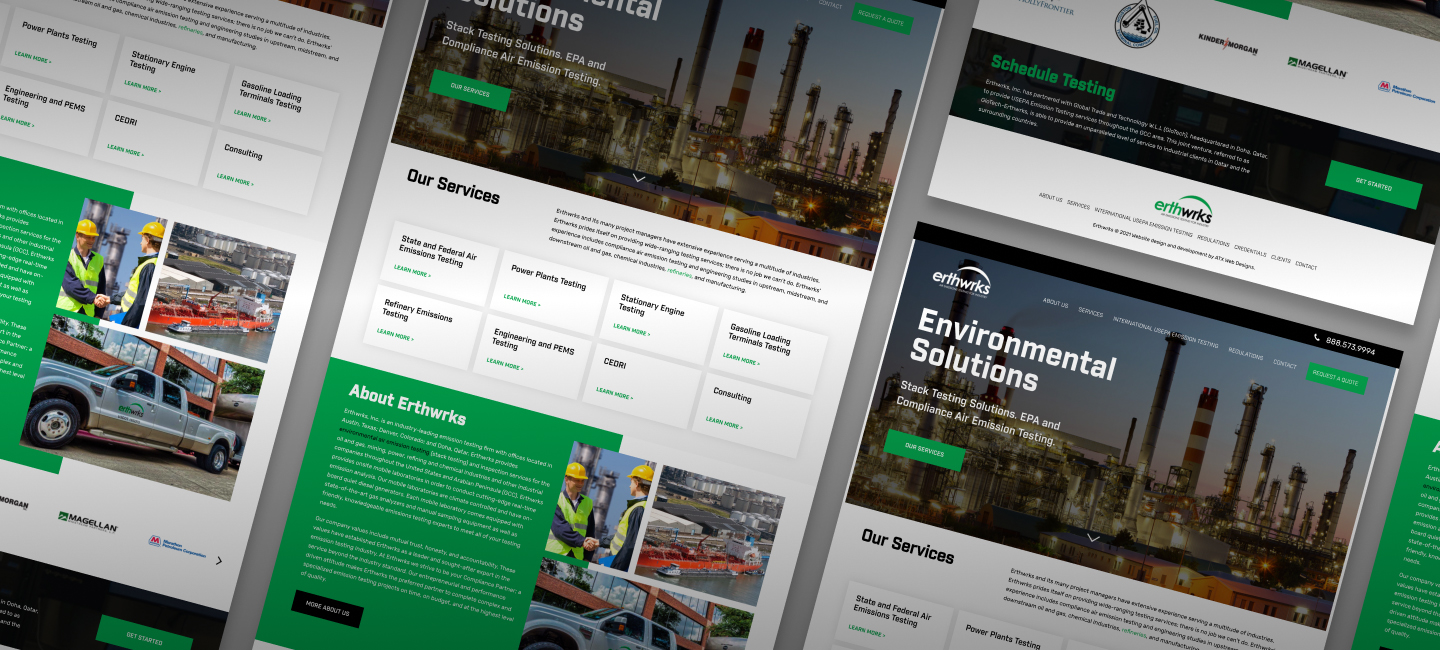Click the Kinder Morgan logo on the top-right page
This screenshot has width=1440, height=650.
[x=1227, y=43]
